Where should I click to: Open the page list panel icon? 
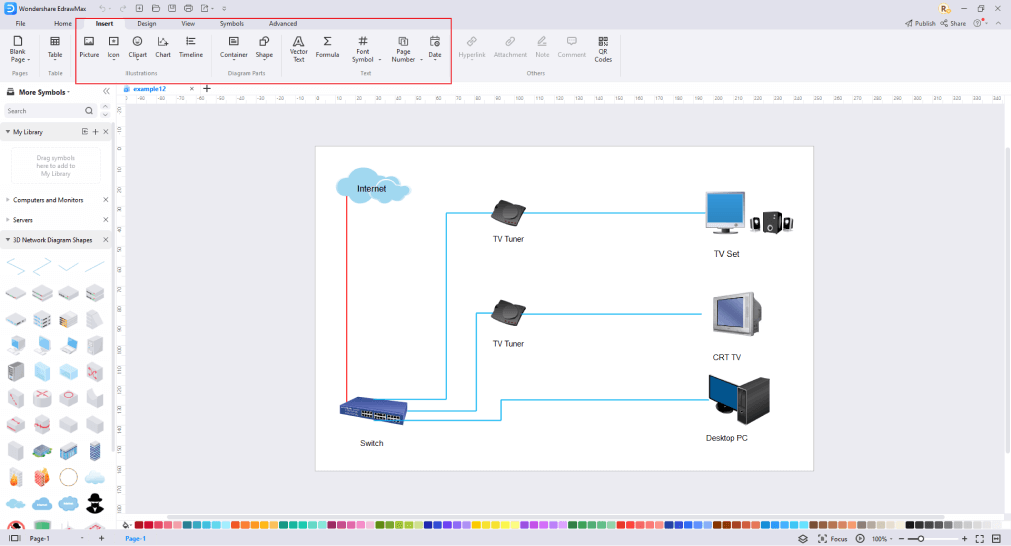14,538
